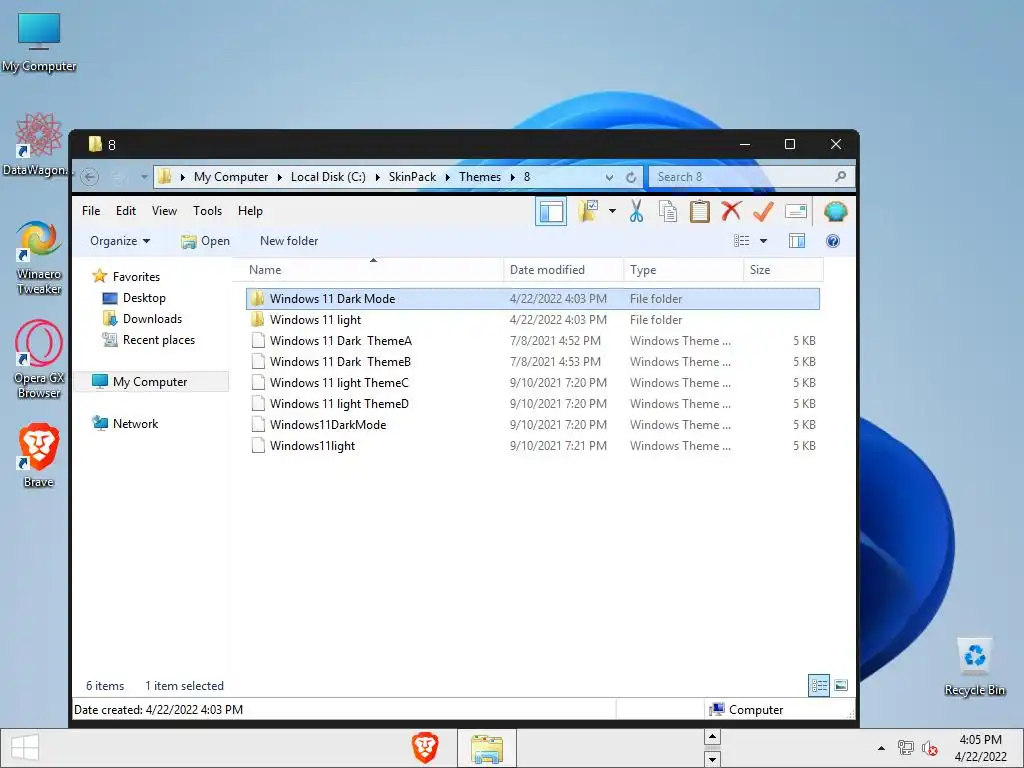Select the Windows 11 light folder
The width and height of the screenshot is (1024, 768).
533,319
